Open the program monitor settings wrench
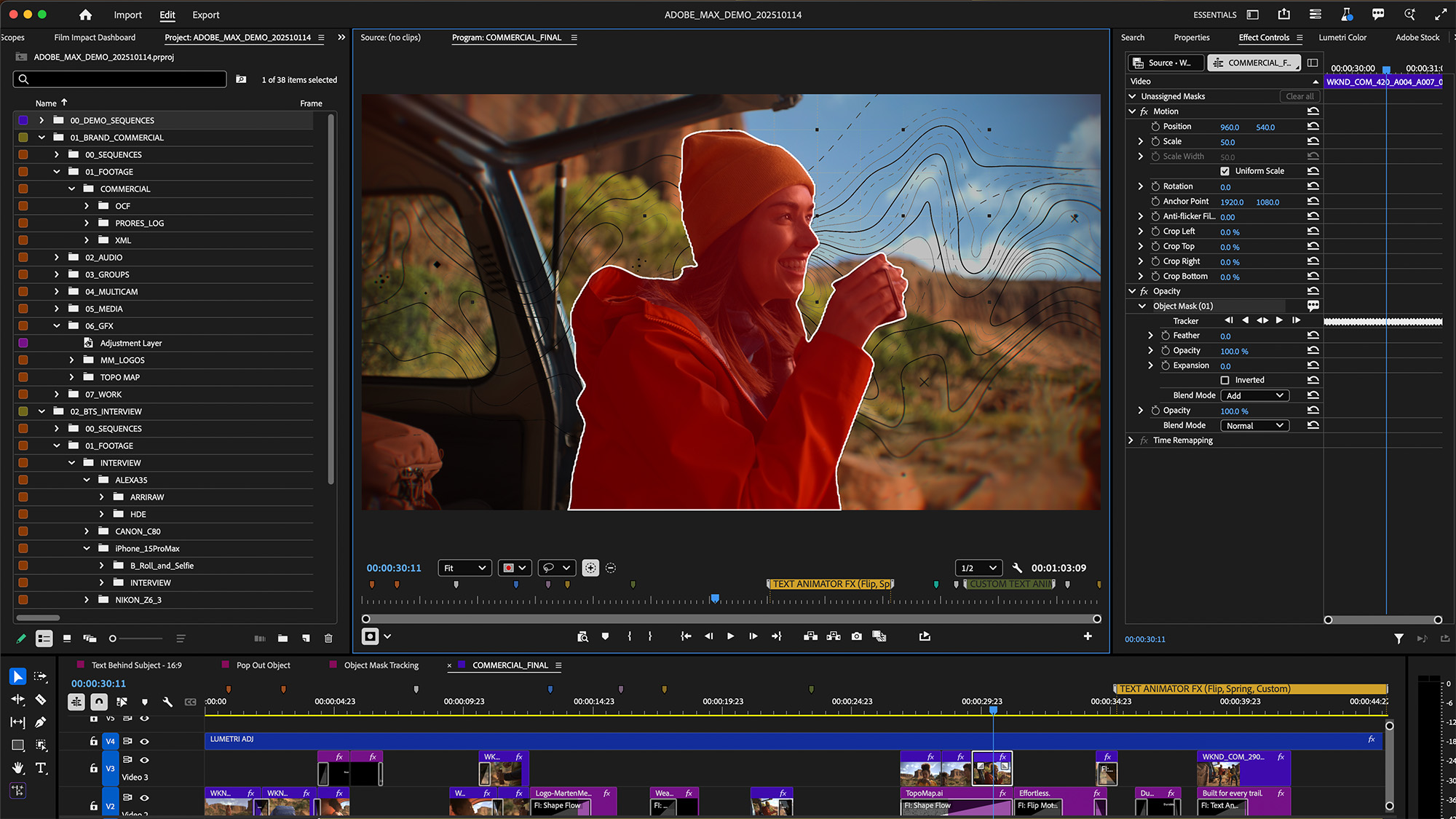The image size is (1456, 819). tap(1017, 568)
